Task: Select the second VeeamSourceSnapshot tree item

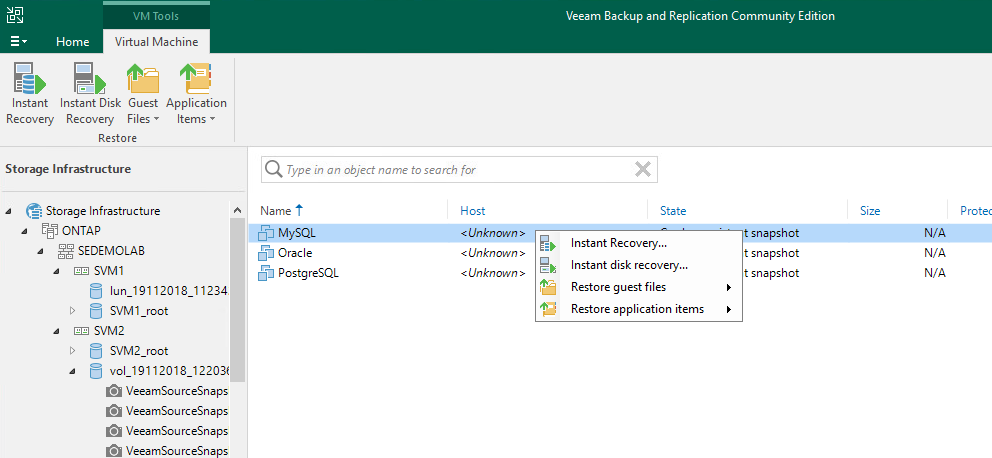Action: (177, 411)
